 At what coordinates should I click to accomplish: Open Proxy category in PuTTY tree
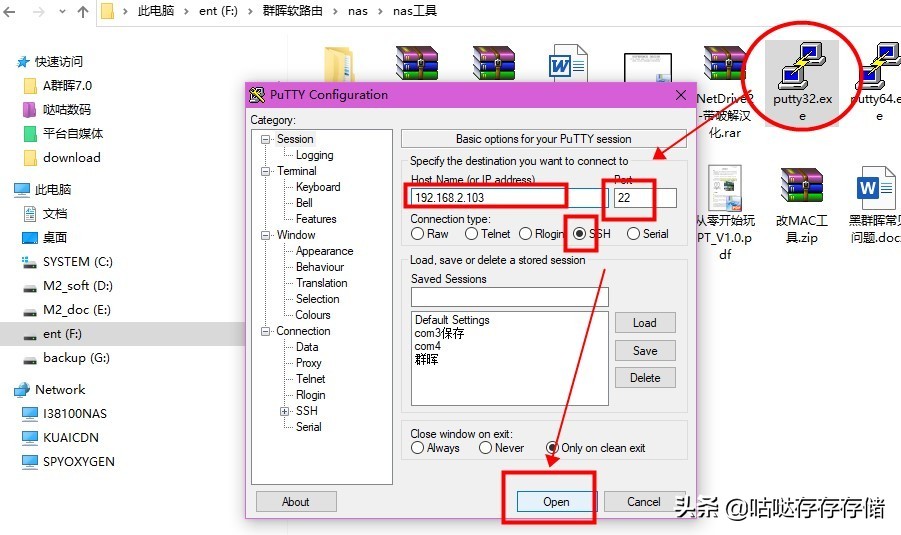coord(309,363)
